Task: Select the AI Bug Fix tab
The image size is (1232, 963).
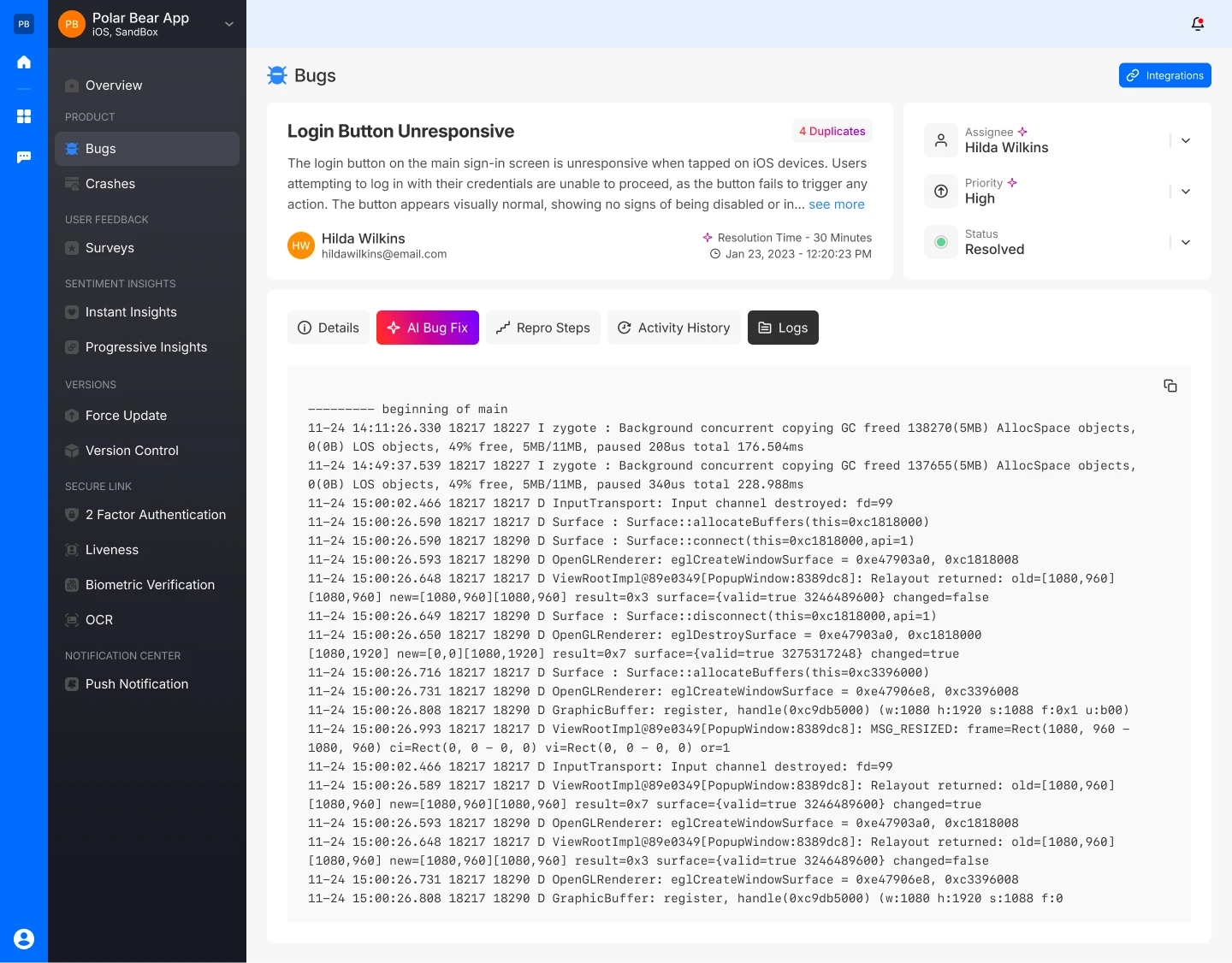Action: (428, 328)
